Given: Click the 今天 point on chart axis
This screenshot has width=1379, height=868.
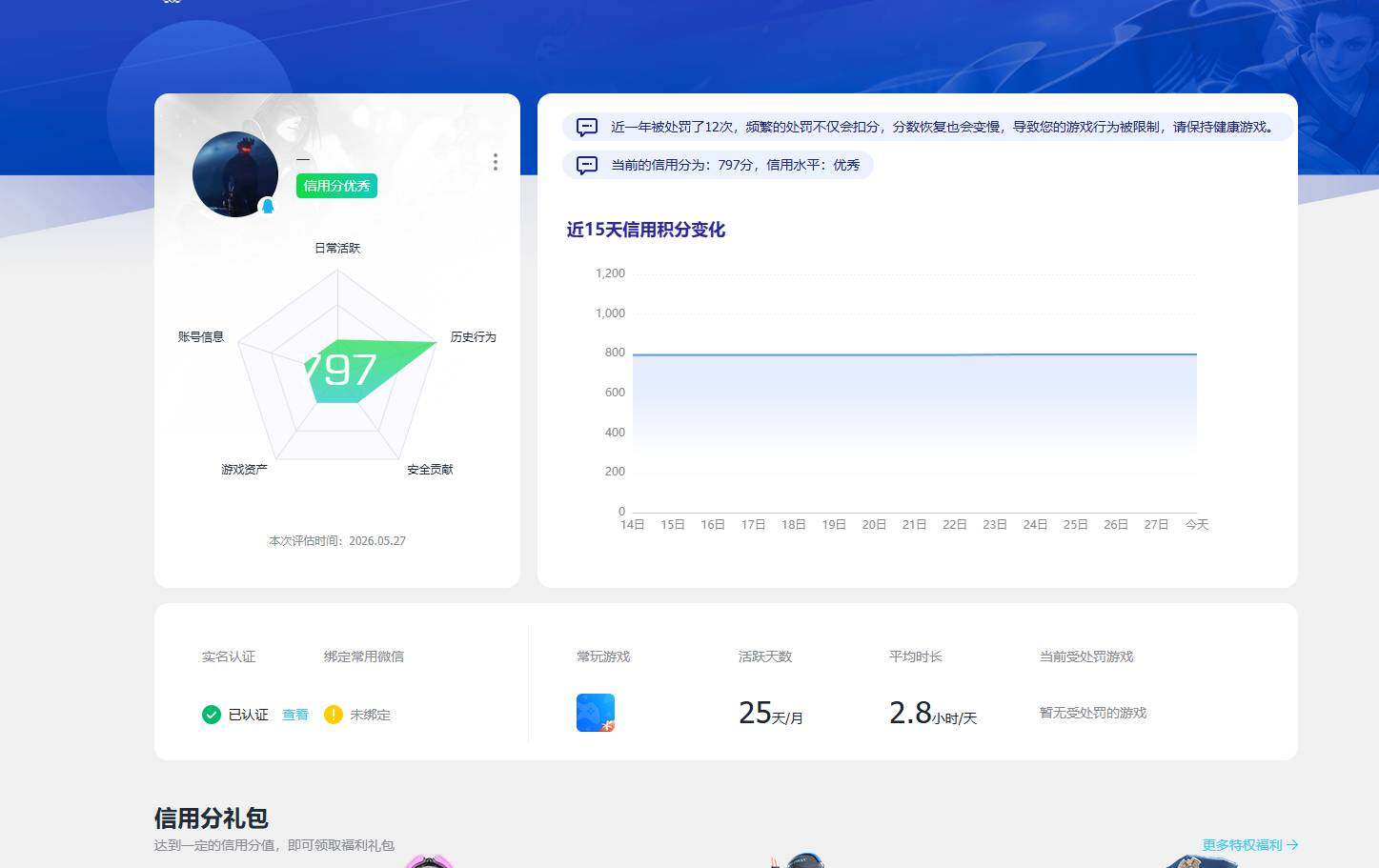Looking at the screenshot, I should click(x=1197, y=525).
